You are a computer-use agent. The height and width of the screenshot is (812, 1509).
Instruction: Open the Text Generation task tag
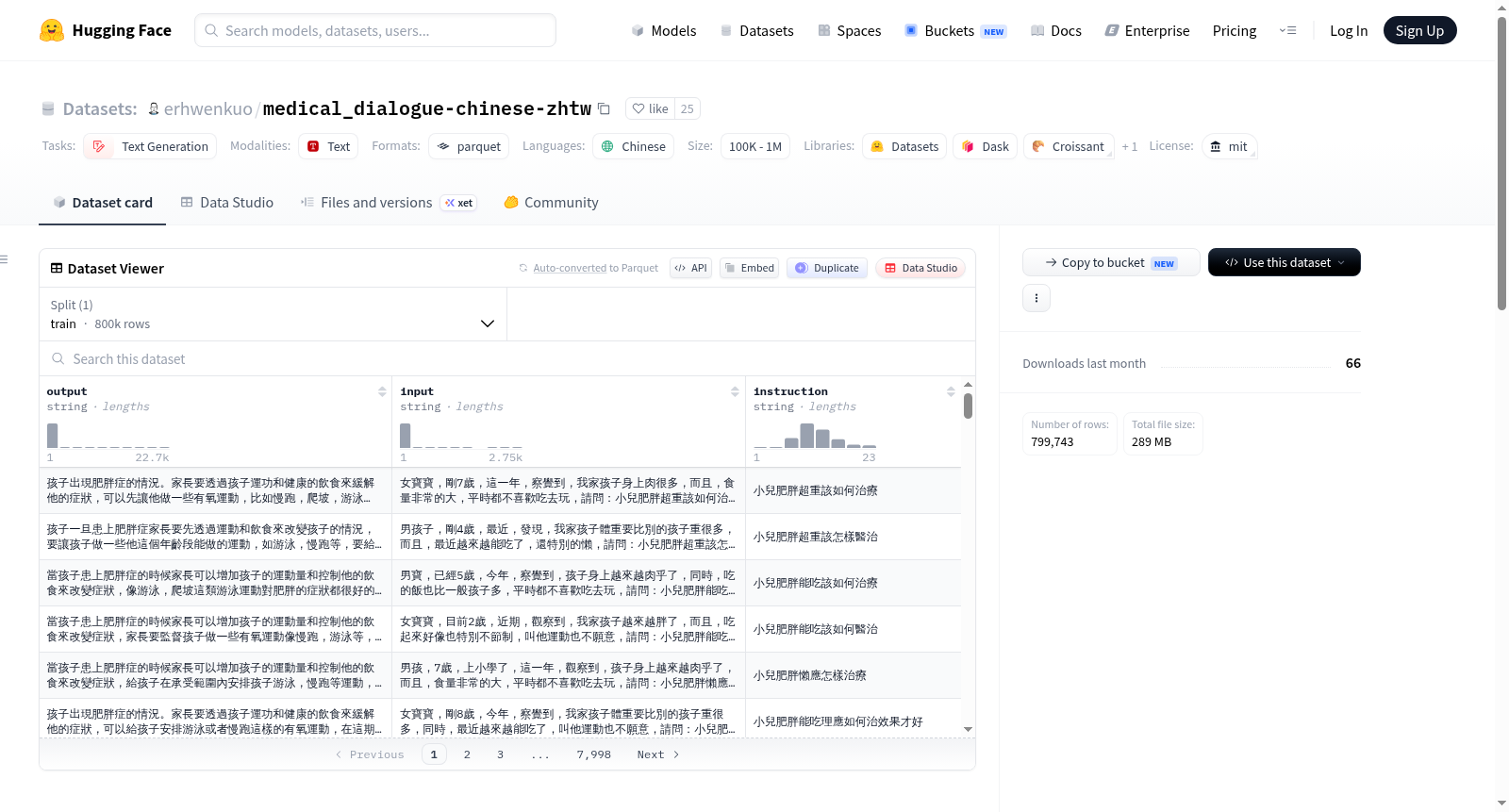(150, 146)
